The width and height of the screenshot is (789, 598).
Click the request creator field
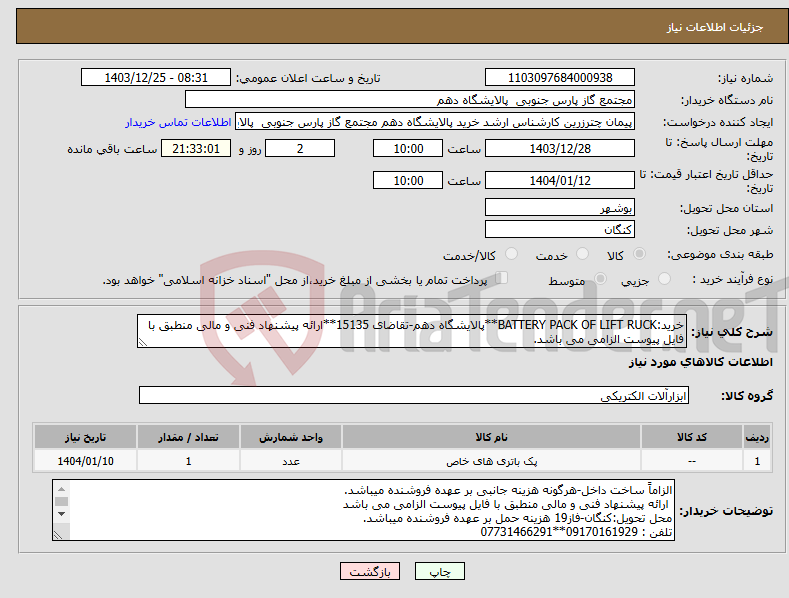[435, 122]
